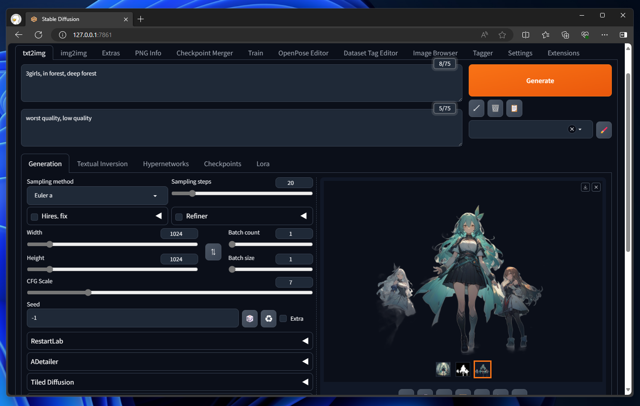Tick the seed Extra checkbox
The image size is (640, 406).
(x=283, y=319)
